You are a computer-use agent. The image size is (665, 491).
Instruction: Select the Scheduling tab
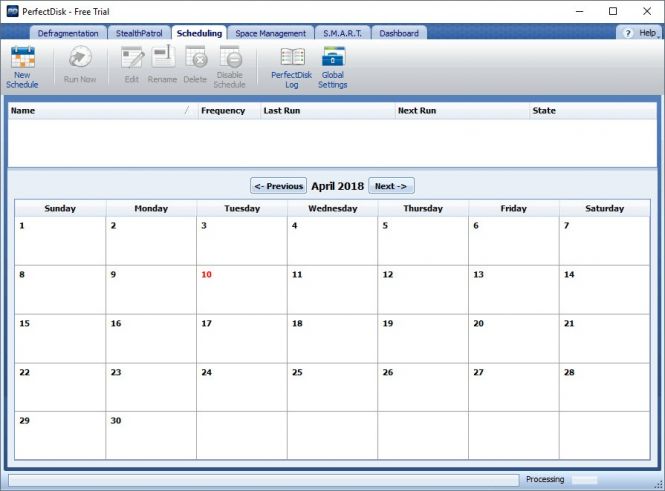(199, 33)
